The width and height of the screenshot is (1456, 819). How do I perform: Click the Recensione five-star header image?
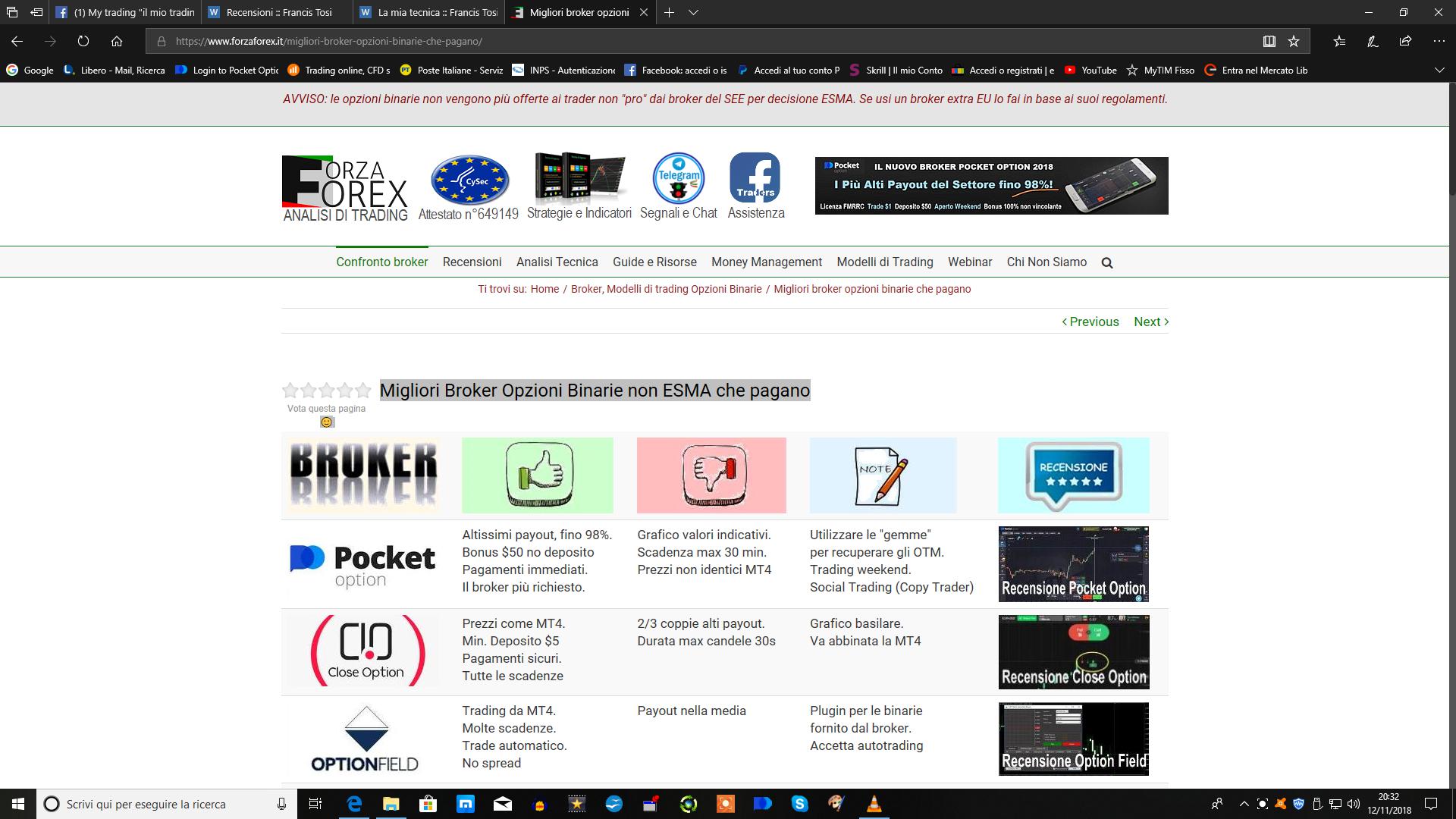1073,475
